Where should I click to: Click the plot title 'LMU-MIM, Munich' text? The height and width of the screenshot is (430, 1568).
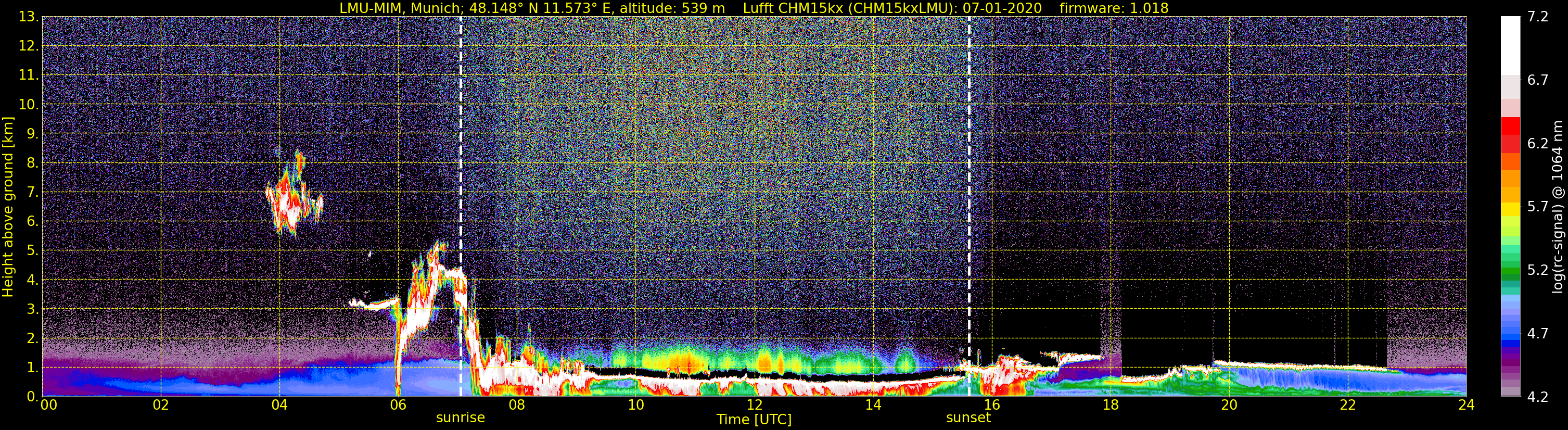coord(401,8)
